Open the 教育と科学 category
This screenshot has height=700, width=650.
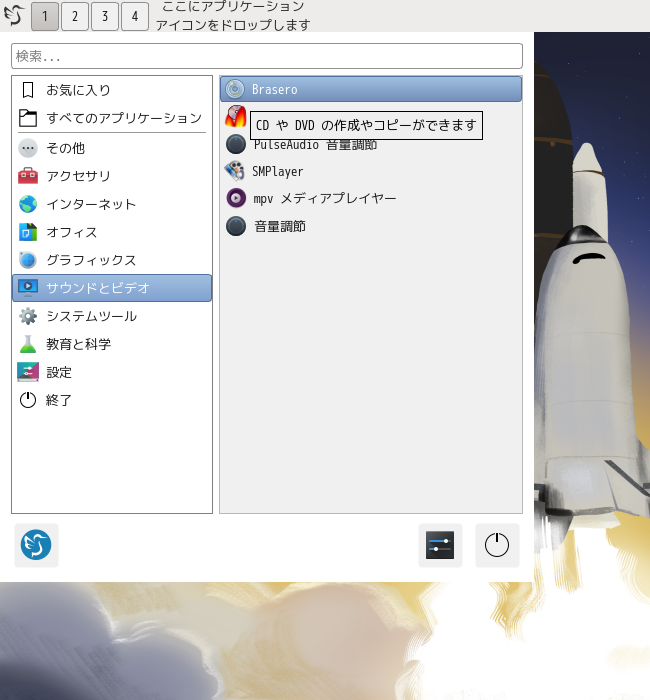pos(112,344)
